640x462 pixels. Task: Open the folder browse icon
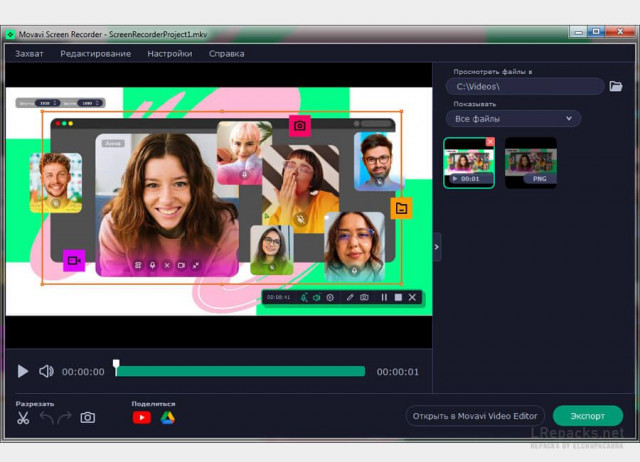point(616,86)
